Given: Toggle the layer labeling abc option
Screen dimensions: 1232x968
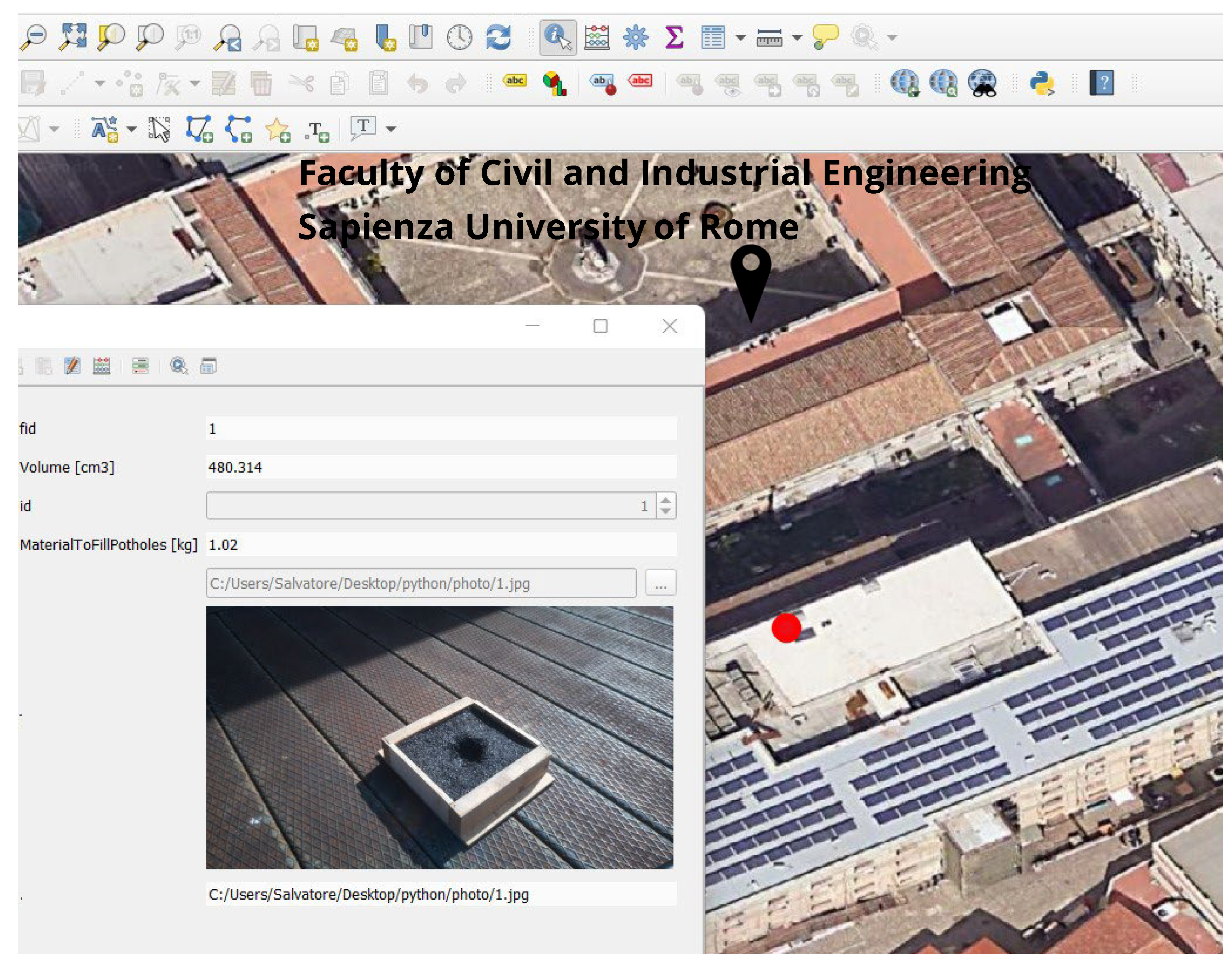Looking at the screenshot, I should coord(514,81).
